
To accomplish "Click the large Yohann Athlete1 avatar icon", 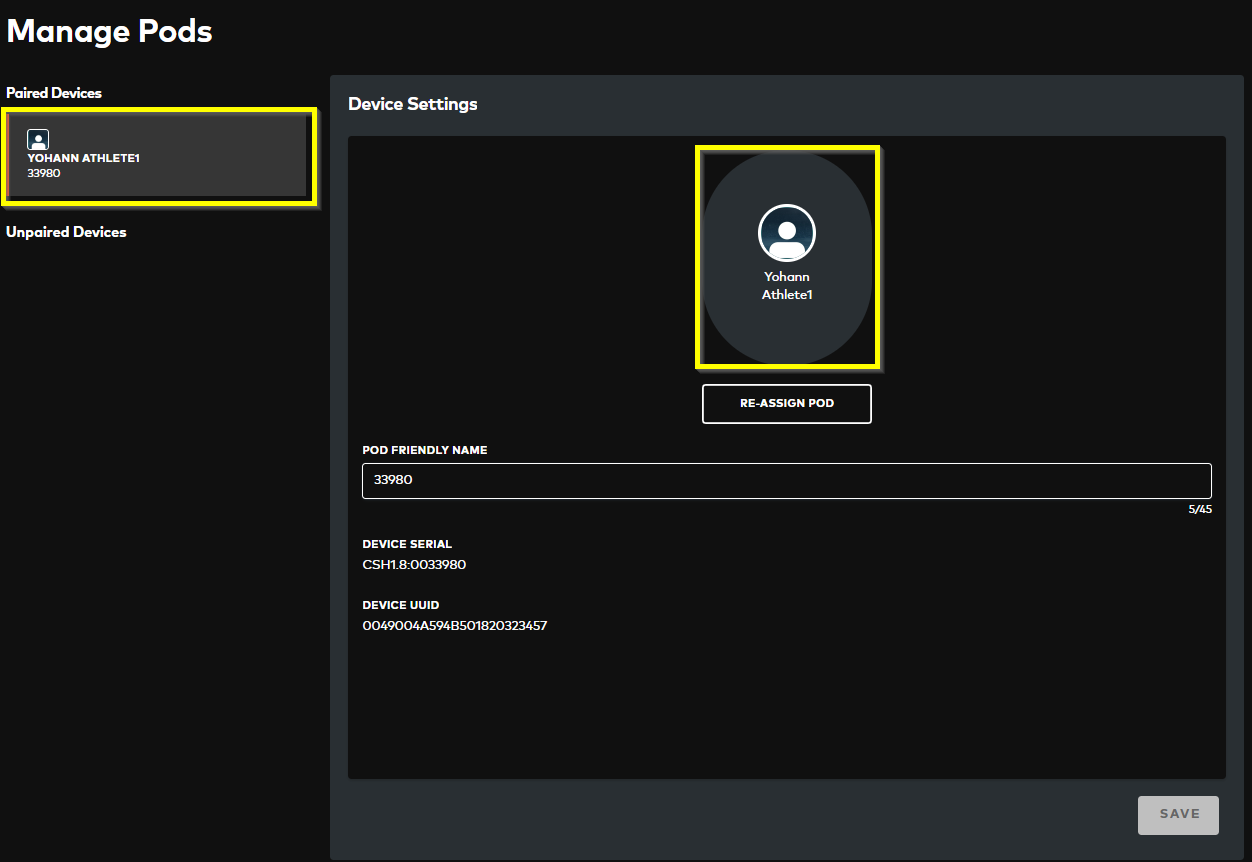I will (x=787, y=233).
